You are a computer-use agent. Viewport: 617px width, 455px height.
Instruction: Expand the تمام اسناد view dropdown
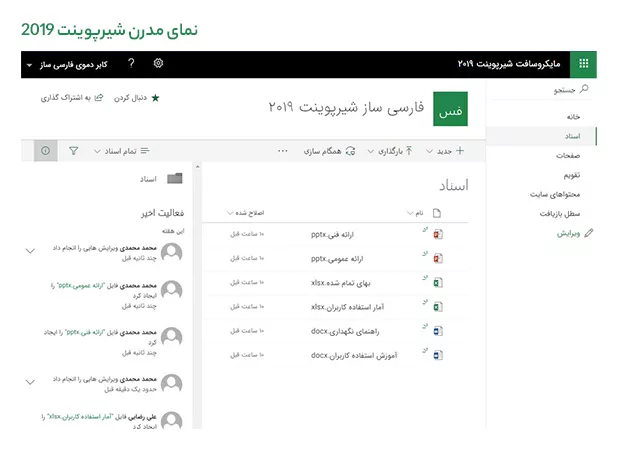97,151
